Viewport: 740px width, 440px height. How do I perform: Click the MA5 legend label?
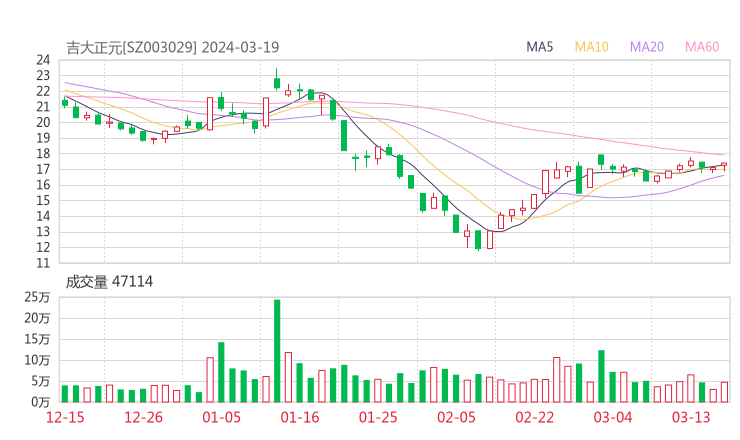coord(539,47)
